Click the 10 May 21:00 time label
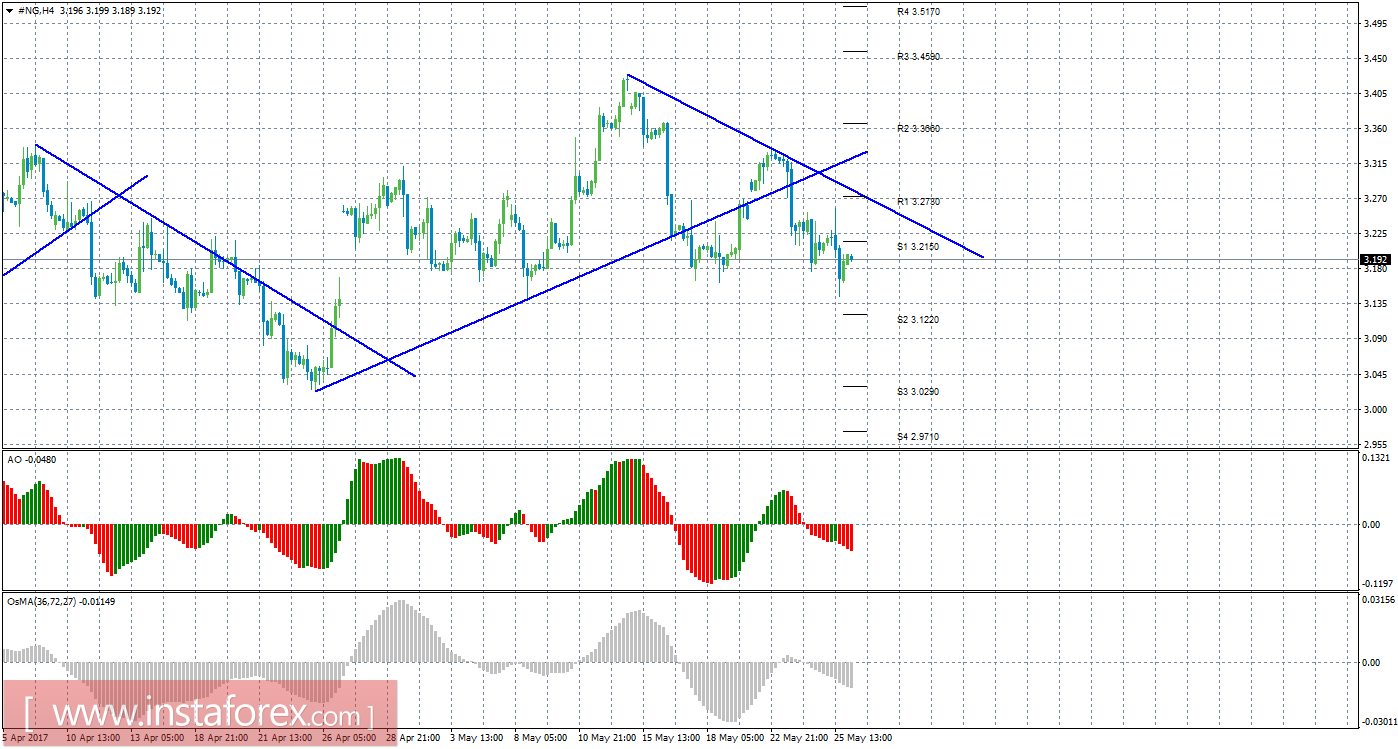 (x=606, y=738)
